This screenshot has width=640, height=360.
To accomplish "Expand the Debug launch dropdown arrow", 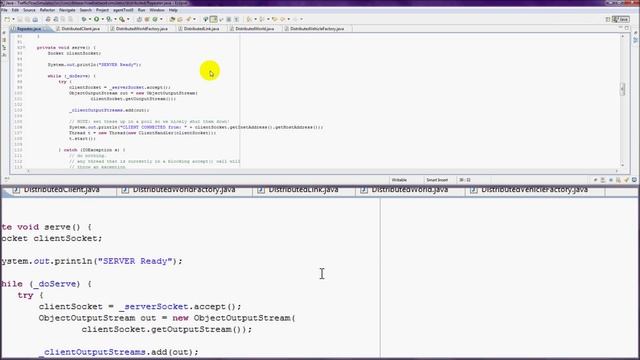I will click(x=89, y=19).
